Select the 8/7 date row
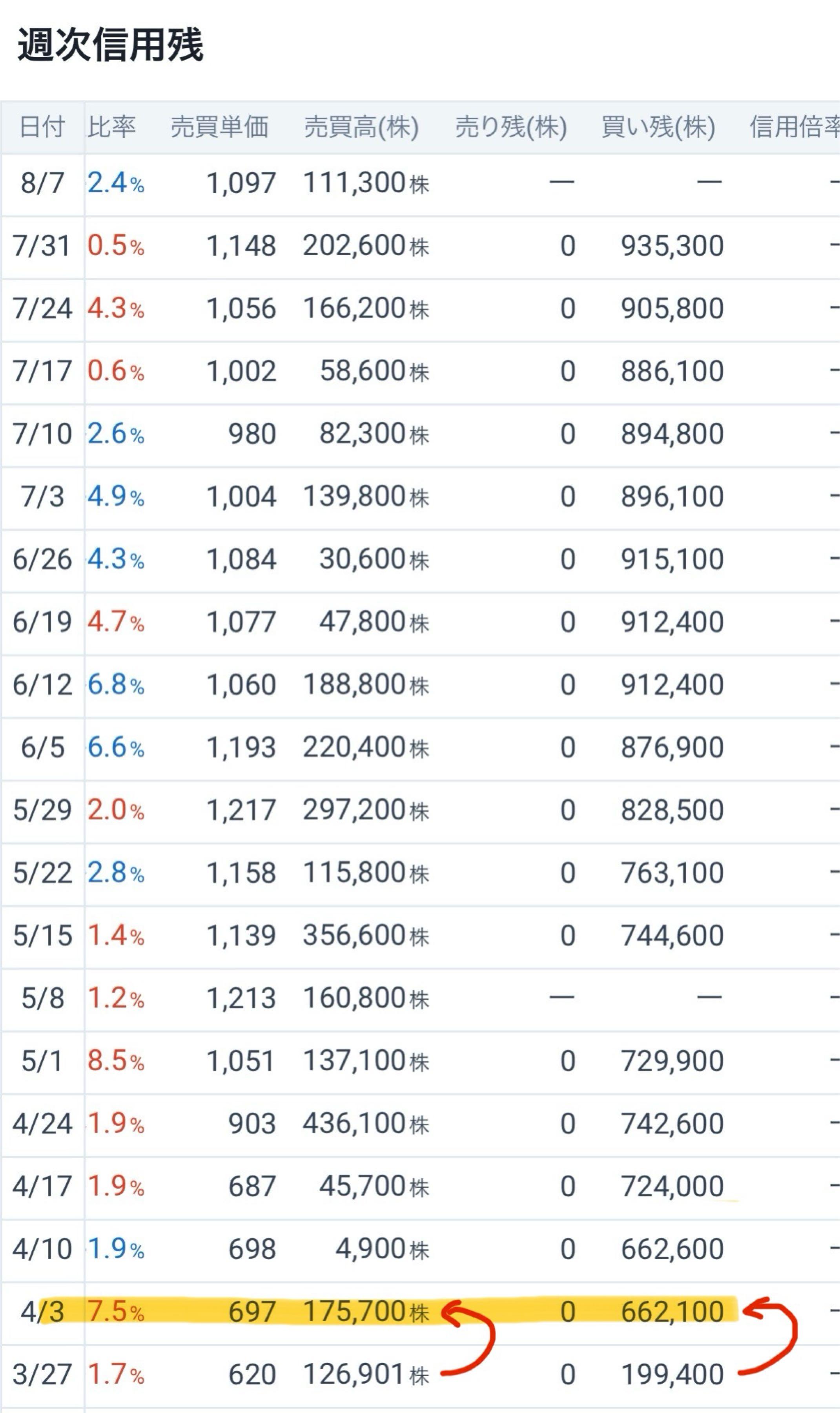 pos(420,183)
